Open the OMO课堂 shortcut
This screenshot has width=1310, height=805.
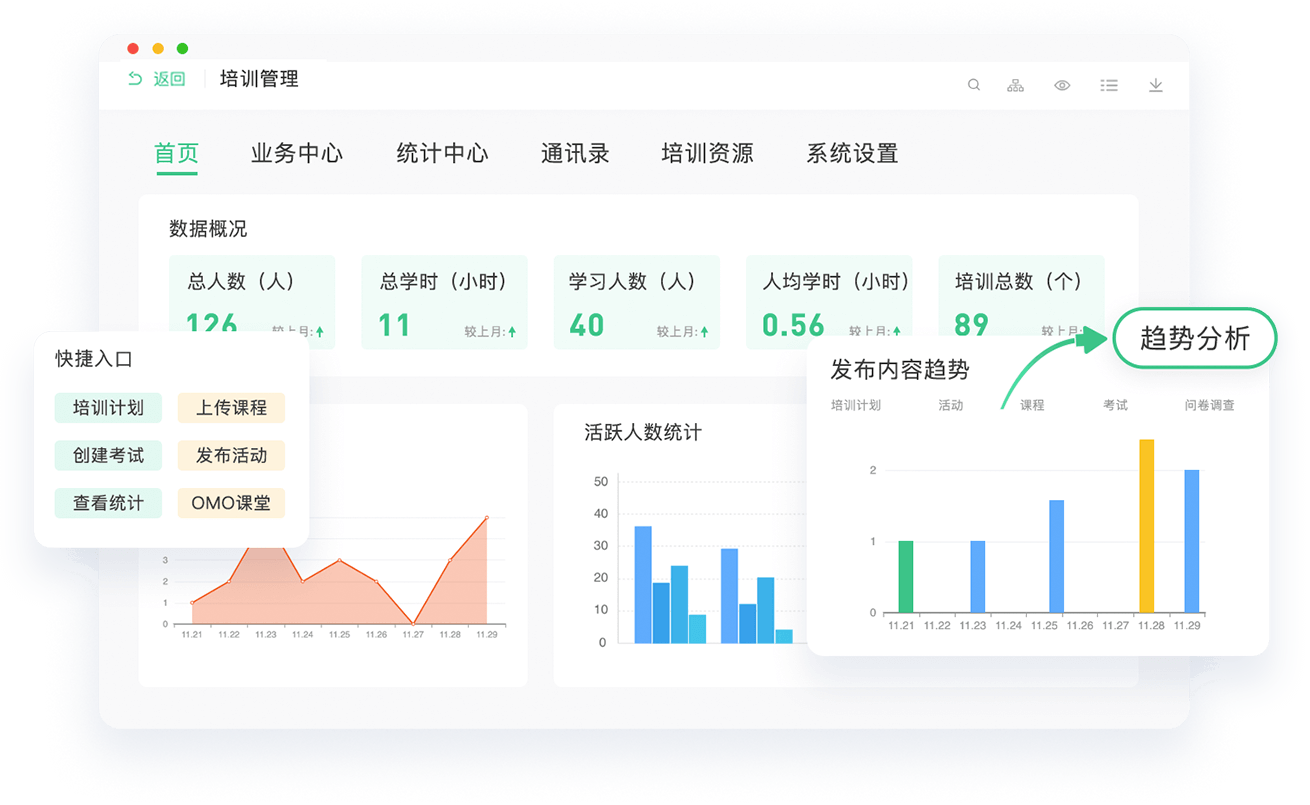tap(231, 503)
